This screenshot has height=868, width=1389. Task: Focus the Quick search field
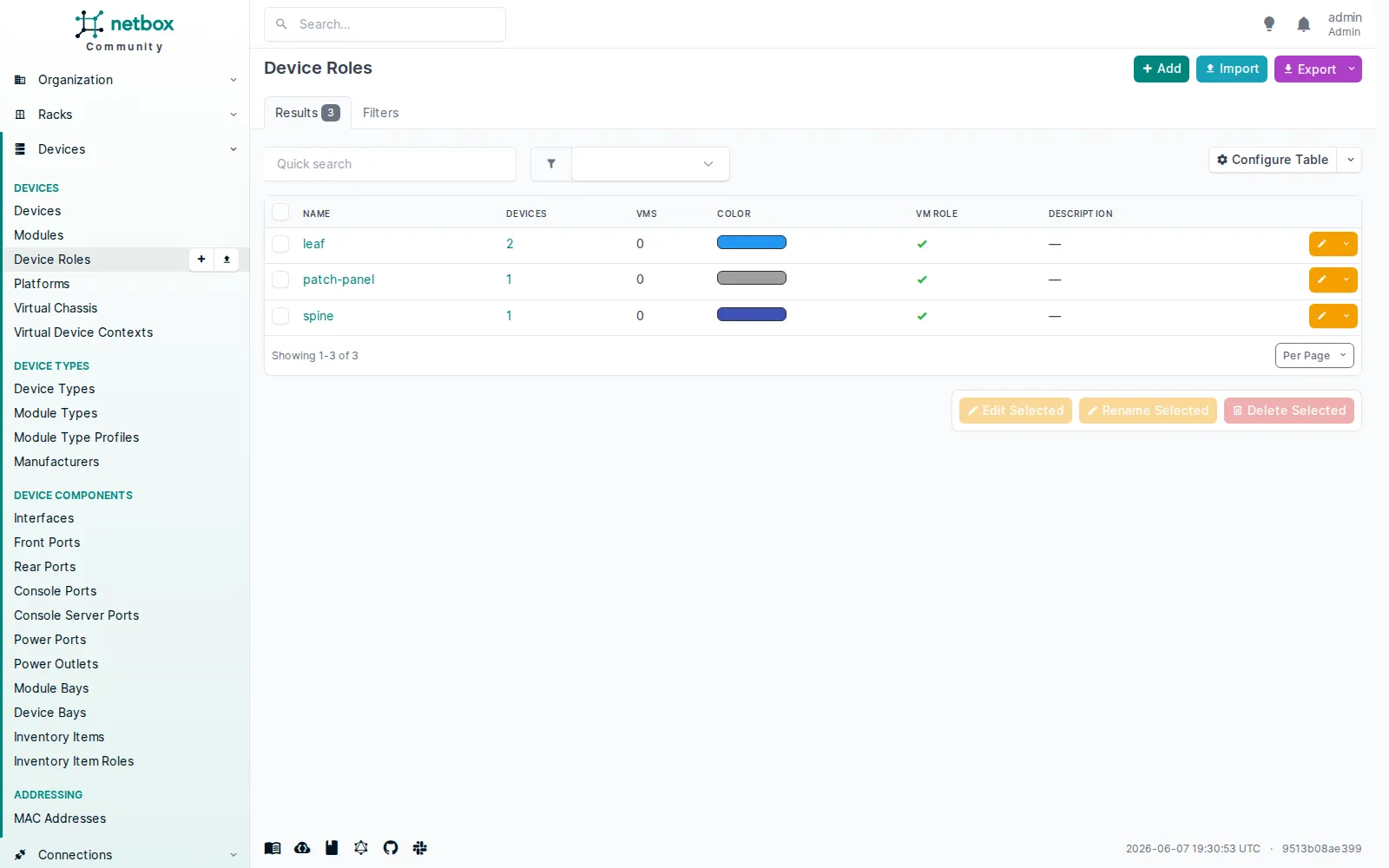coord(390,164)
